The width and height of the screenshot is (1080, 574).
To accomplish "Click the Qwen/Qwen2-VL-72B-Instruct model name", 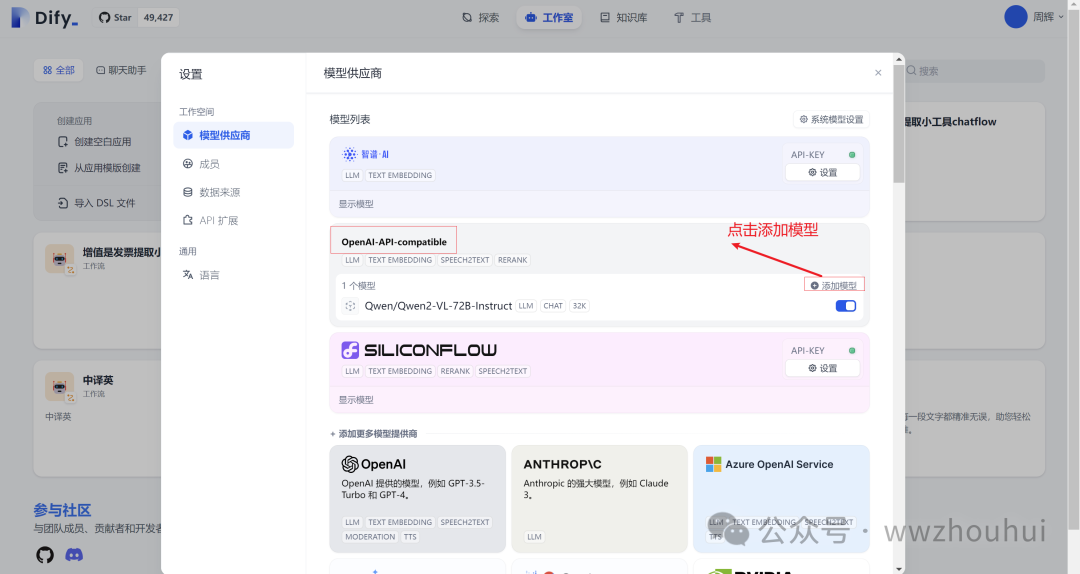I will click(438, 306).
